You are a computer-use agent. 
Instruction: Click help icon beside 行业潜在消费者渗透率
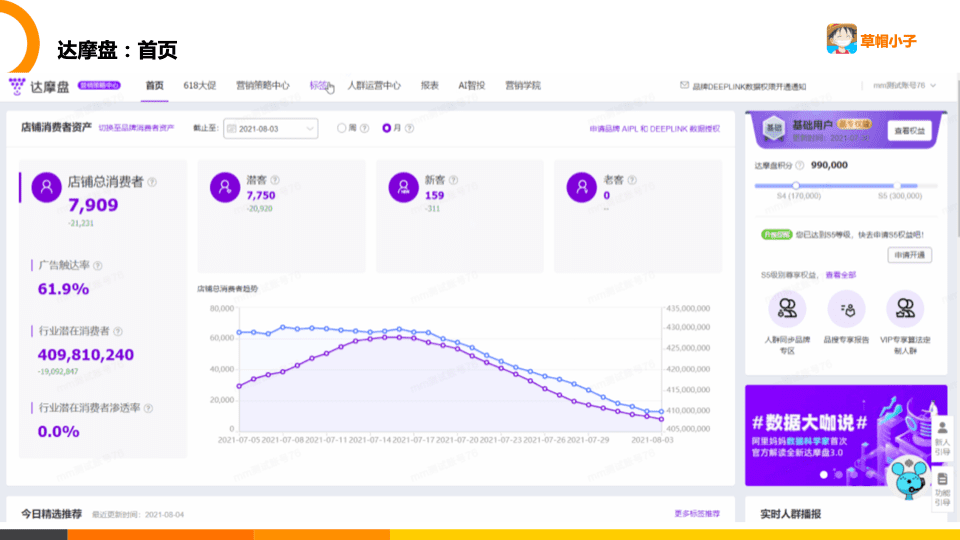(x=148, y=408)
